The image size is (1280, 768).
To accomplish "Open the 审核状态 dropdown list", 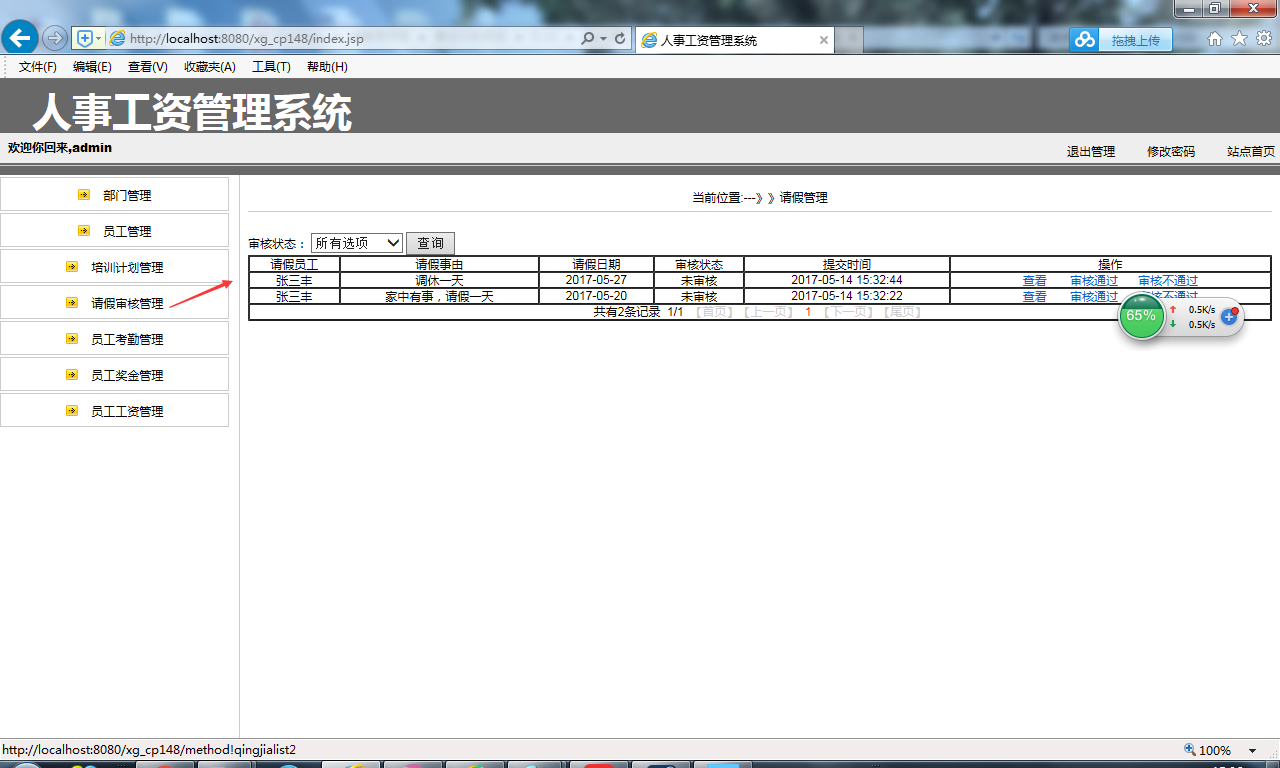I will click(x=357, y=243).
